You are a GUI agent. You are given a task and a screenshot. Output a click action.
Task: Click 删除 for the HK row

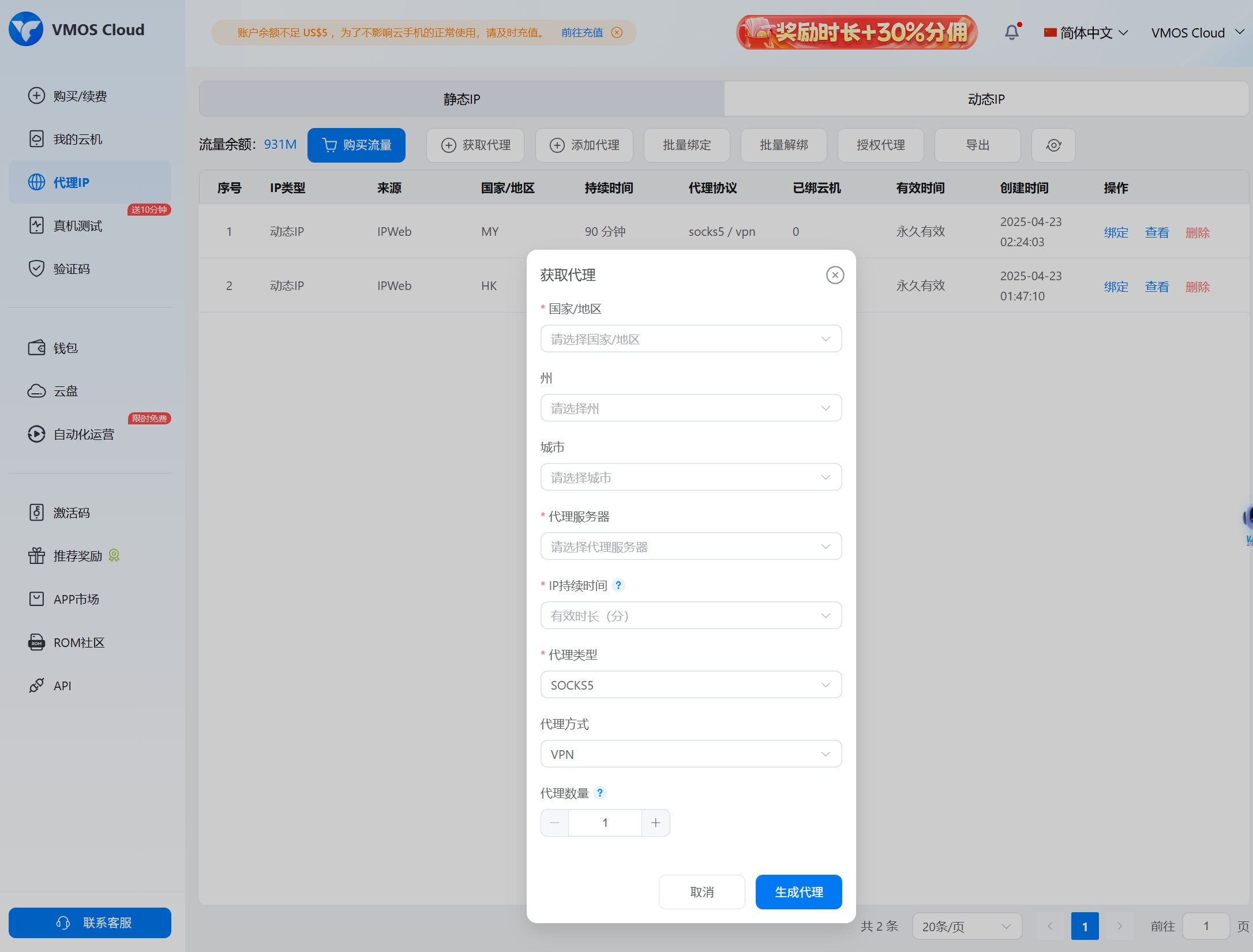[1198, 287]
